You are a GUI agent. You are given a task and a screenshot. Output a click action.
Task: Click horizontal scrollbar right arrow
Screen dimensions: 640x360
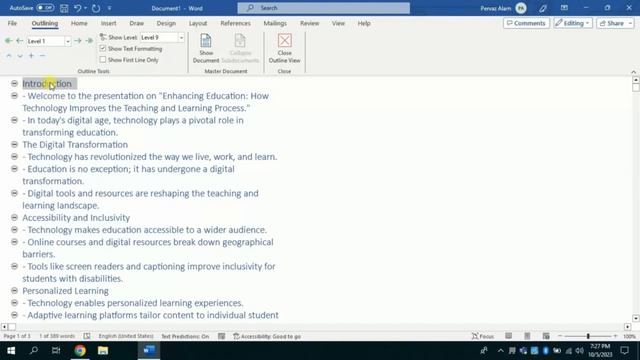point(628,327)
